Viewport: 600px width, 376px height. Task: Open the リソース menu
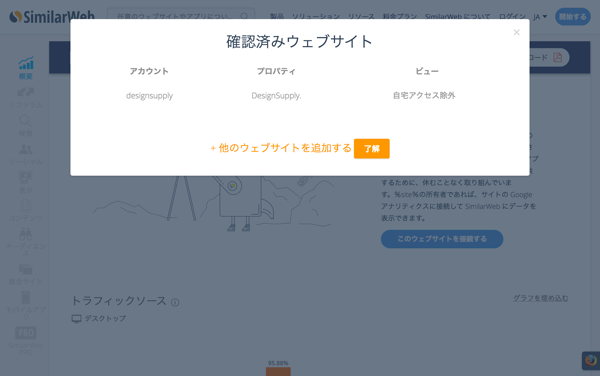[361, 16]
